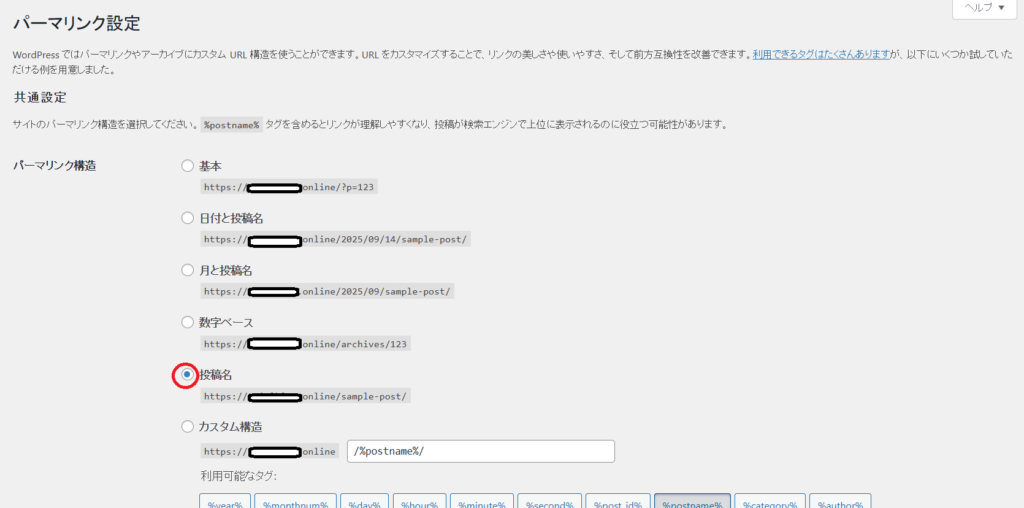Select the 基本 permalink radio button
Viewport: 1024px width, 508px height.
point(187,166)
